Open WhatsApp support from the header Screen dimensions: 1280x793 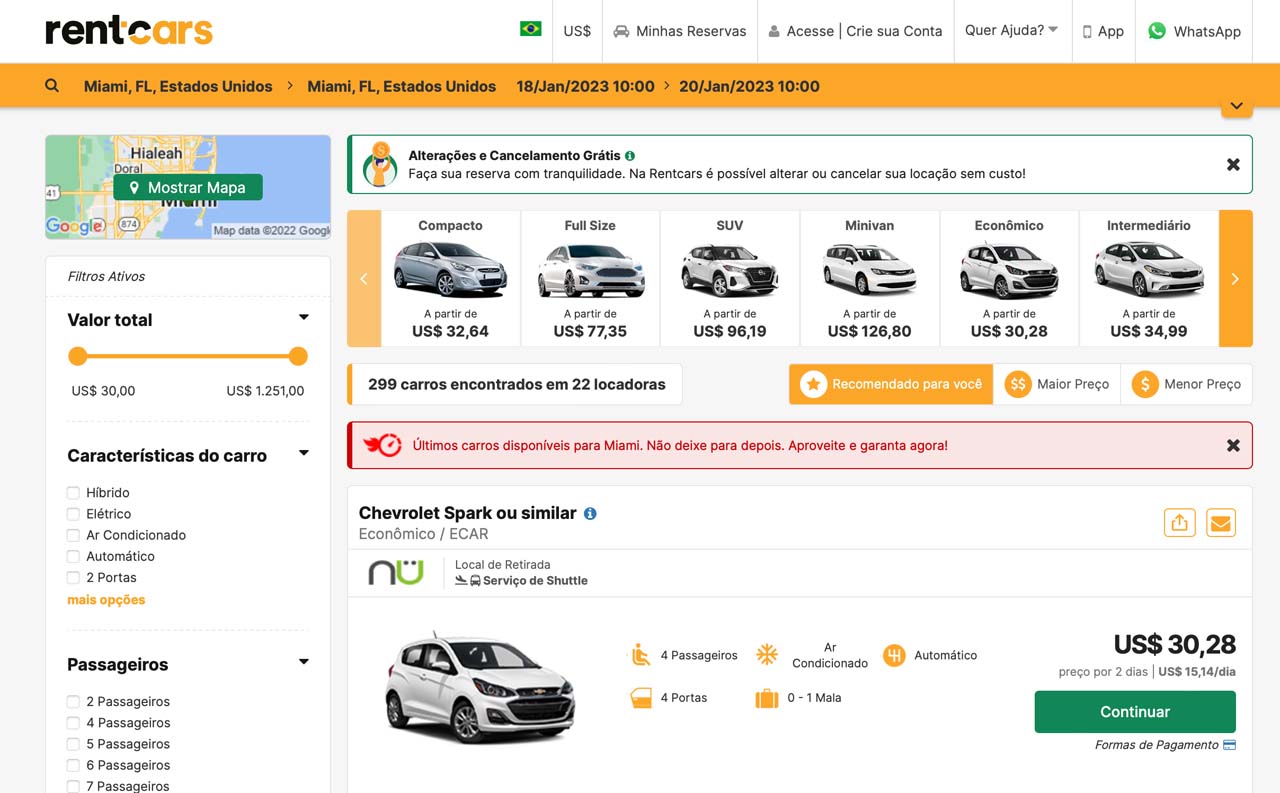coord(1193,31)
